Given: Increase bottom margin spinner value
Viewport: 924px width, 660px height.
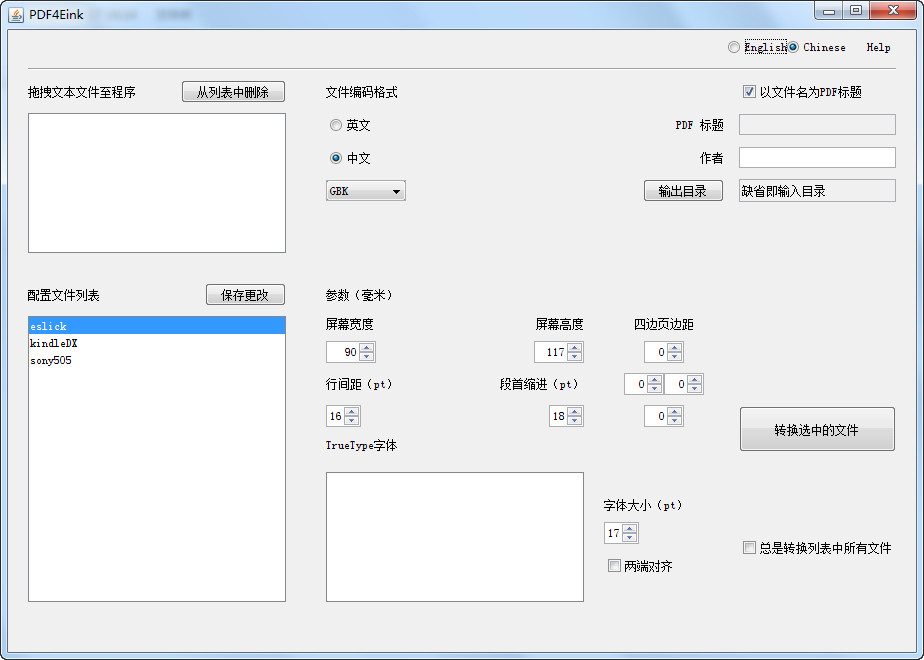Looking at the screenshot, I should (x=675, y=411).
